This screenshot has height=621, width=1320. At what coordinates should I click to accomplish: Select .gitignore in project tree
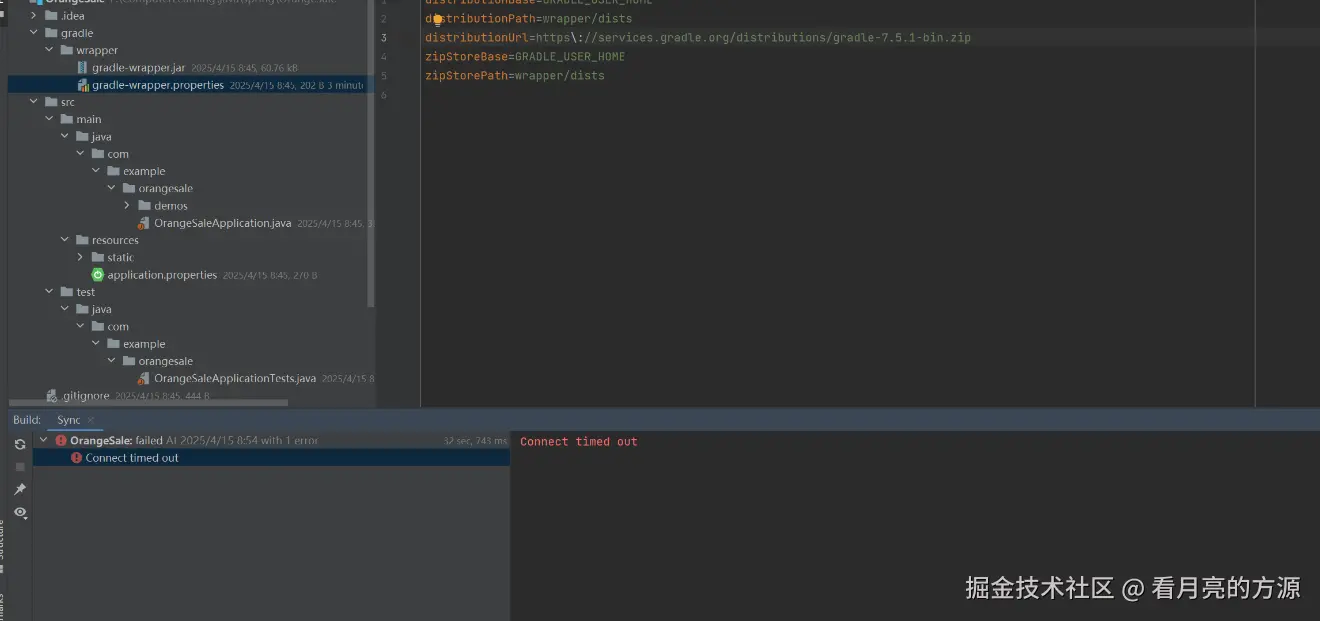click(x=86, y=396)
